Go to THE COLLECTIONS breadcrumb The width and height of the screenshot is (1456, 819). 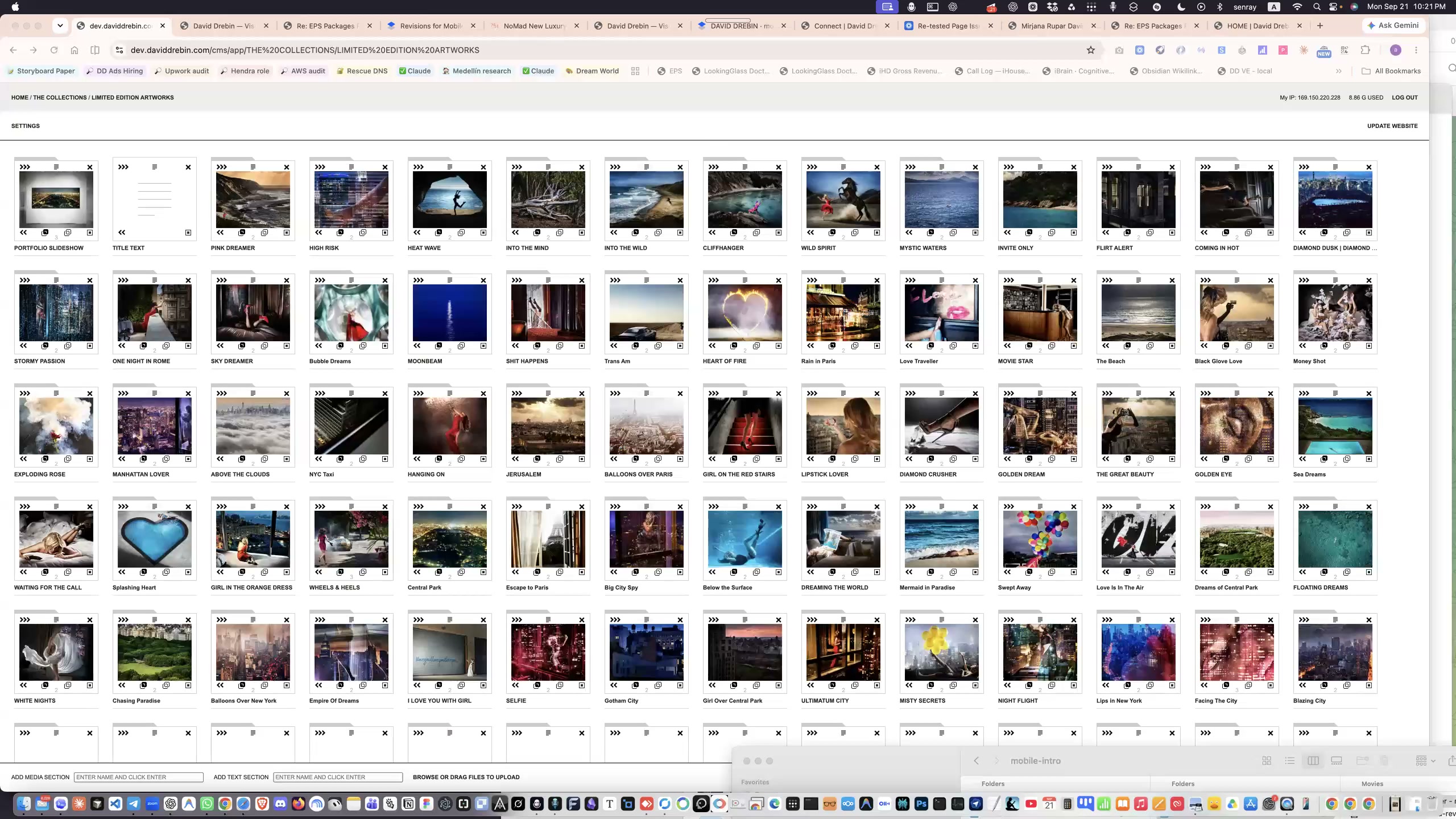60,97
